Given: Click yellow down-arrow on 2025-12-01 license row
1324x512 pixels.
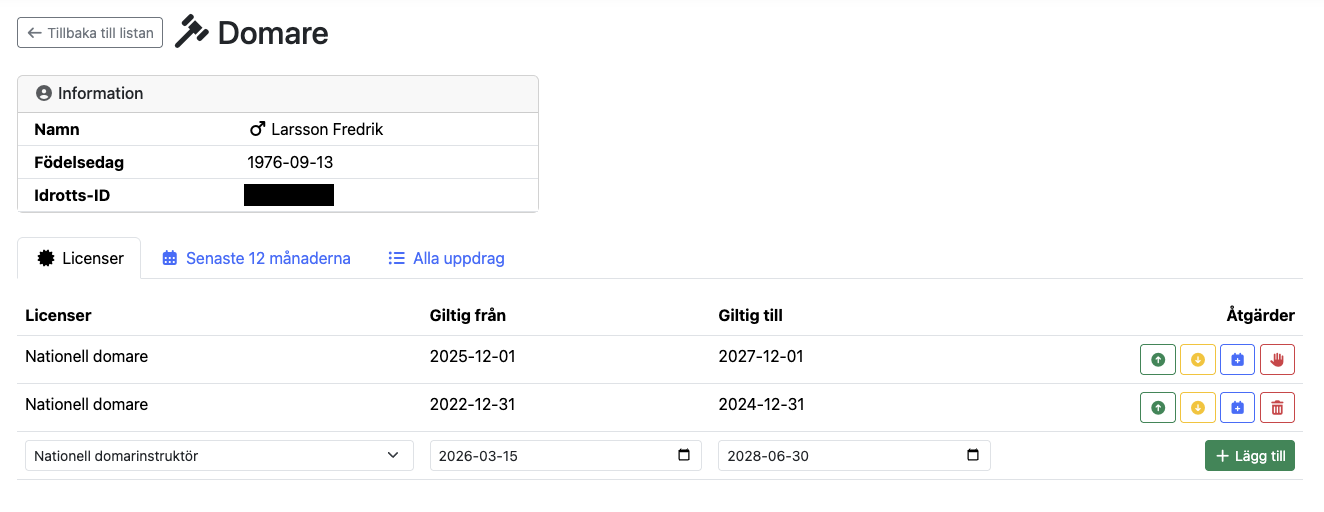Looking at the screenshot, I should [x=1197, y=359].
